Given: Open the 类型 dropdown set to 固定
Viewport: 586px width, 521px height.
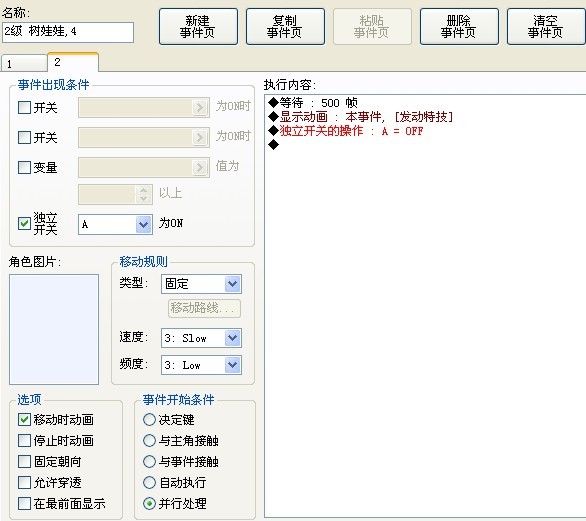Looking at the screenshot, I should point(201,284).
